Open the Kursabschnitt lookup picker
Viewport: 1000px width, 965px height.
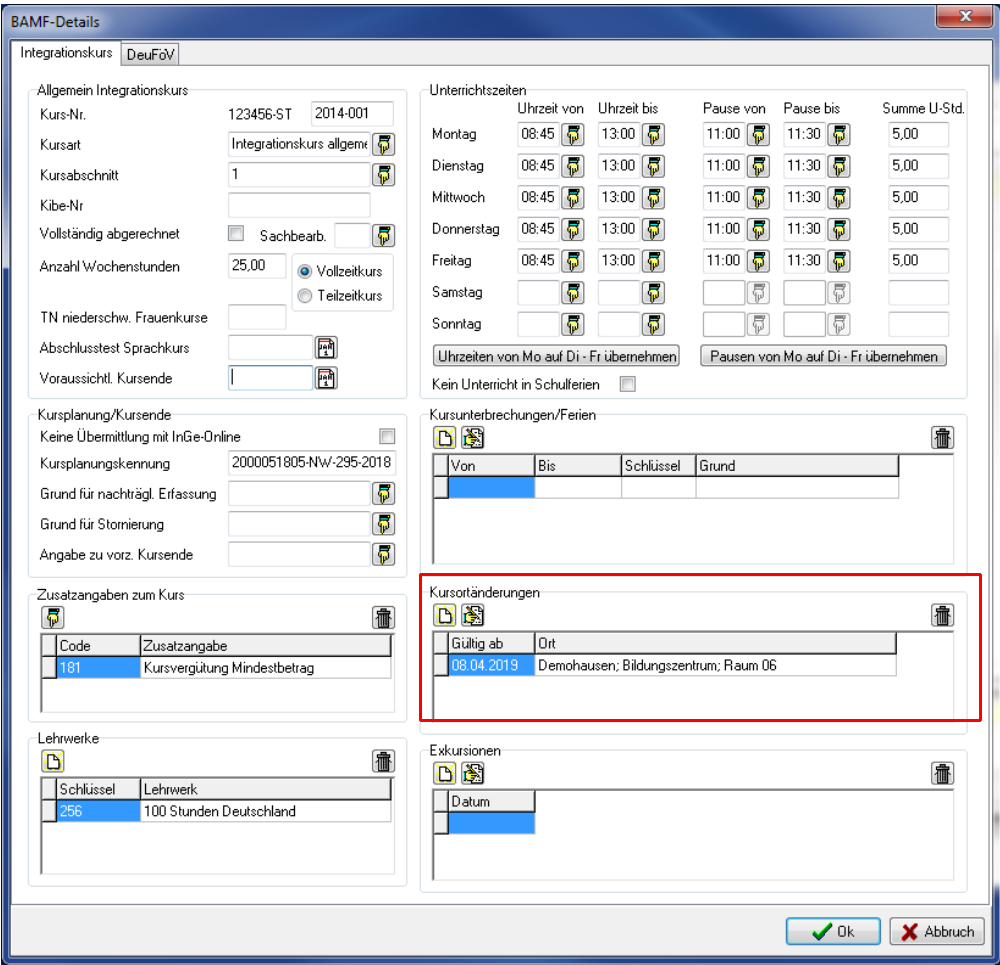tap(383, 175)
